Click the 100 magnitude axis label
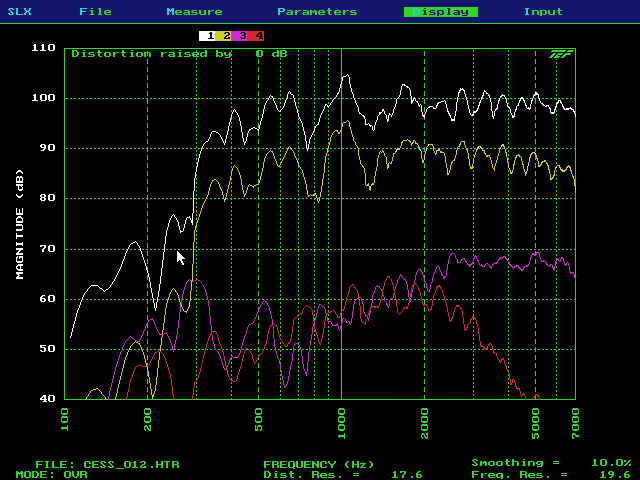640x480 pixels. click(x=44, y=98)
